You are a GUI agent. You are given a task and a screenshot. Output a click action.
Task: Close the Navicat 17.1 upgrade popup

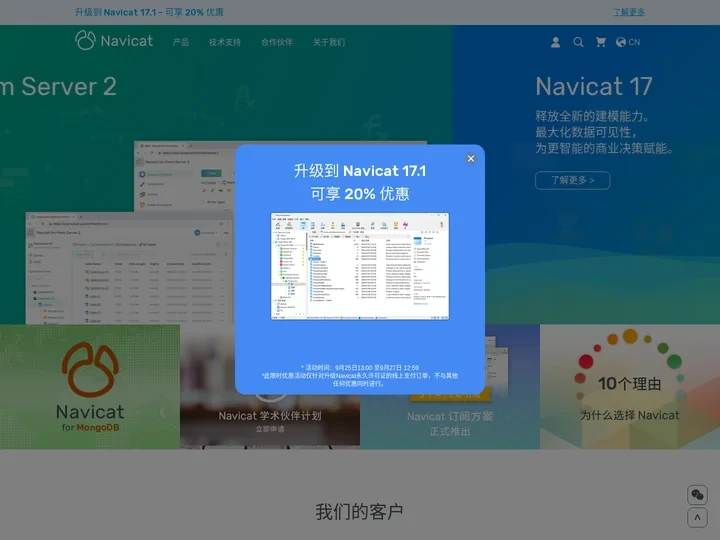coord(471,158)
